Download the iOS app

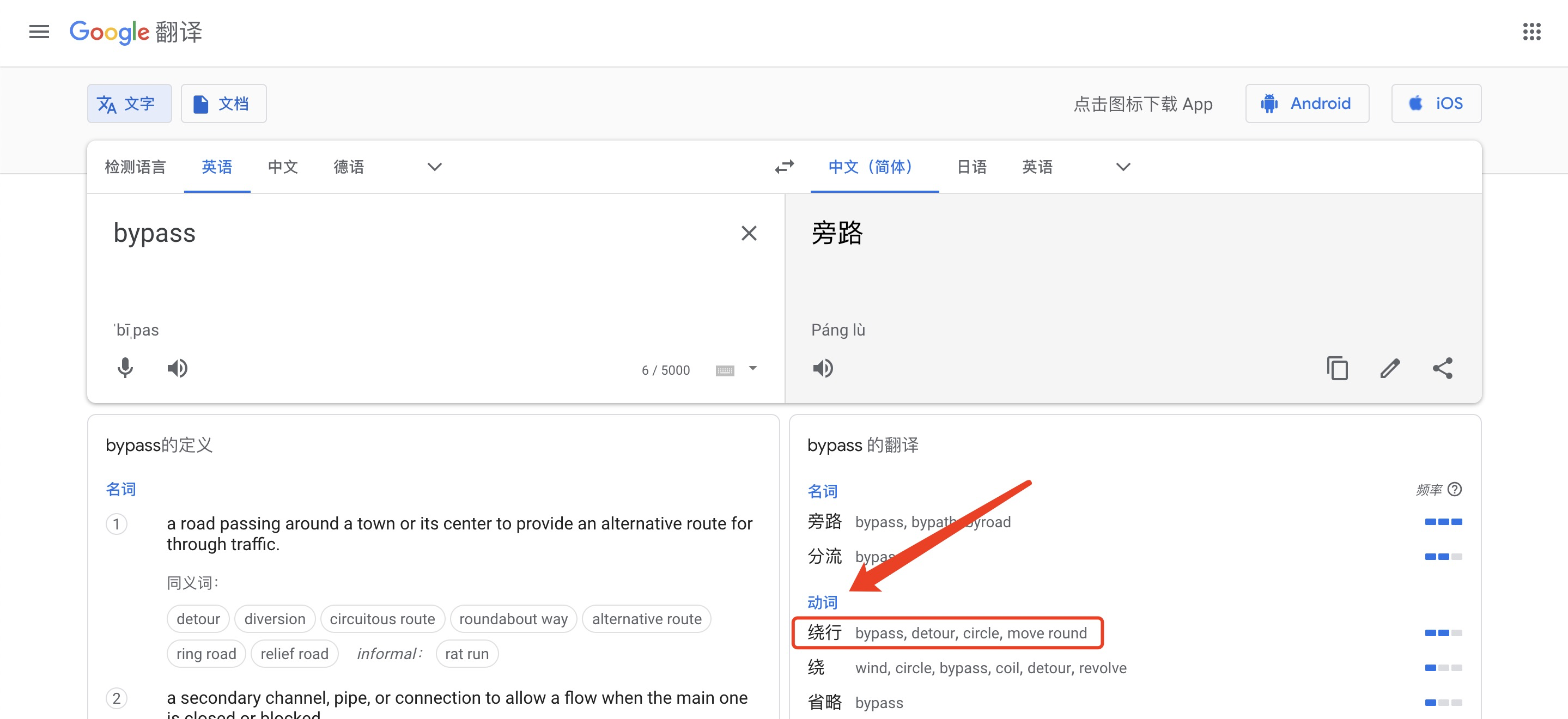pyautogui.click(x=1436, y=103)
